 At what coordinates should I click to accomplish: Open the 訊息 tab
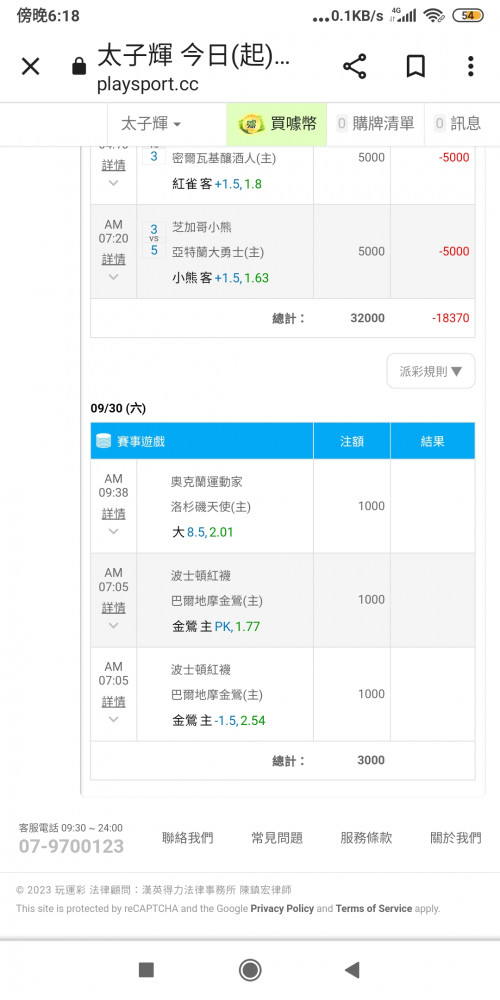pyautogui.click(x=457, y=124)
